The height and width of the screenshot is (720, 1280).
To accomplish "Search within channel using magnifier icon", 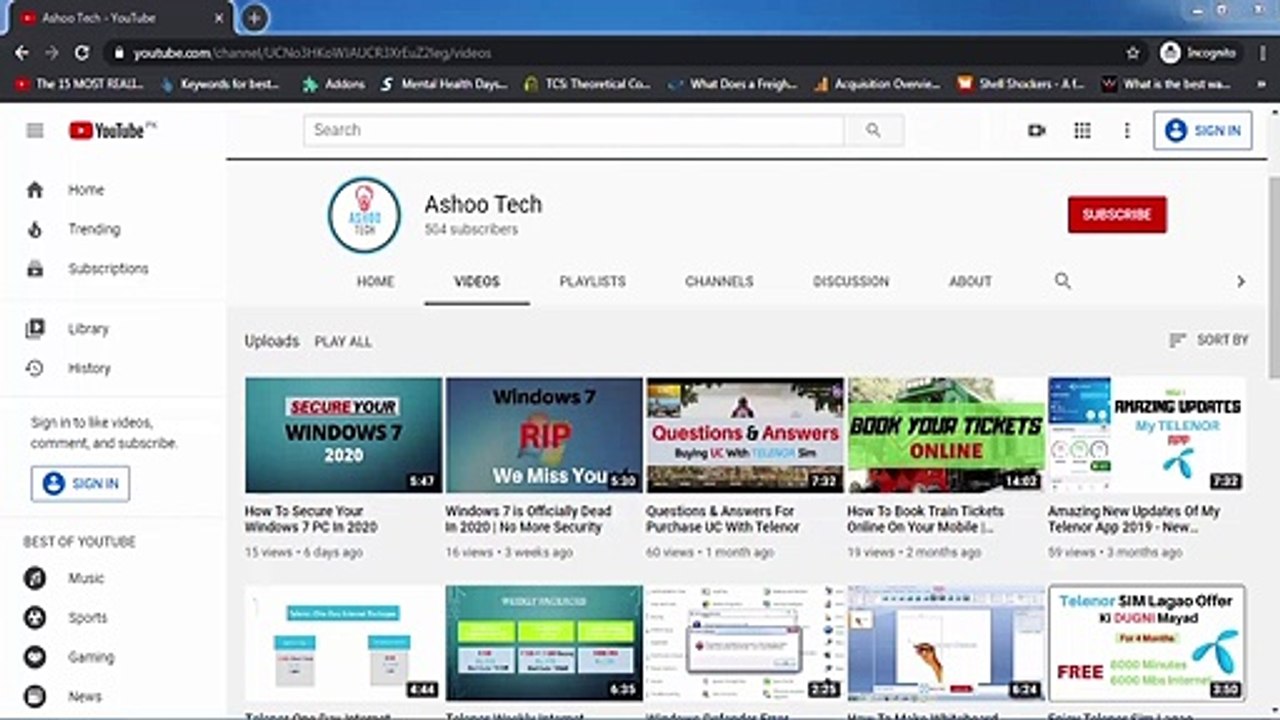I will tap(1063, 281).
